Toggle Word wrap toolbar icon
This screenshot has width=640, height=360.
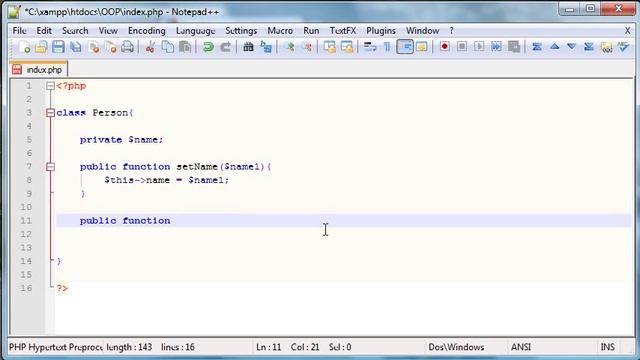tap(370, 47)
